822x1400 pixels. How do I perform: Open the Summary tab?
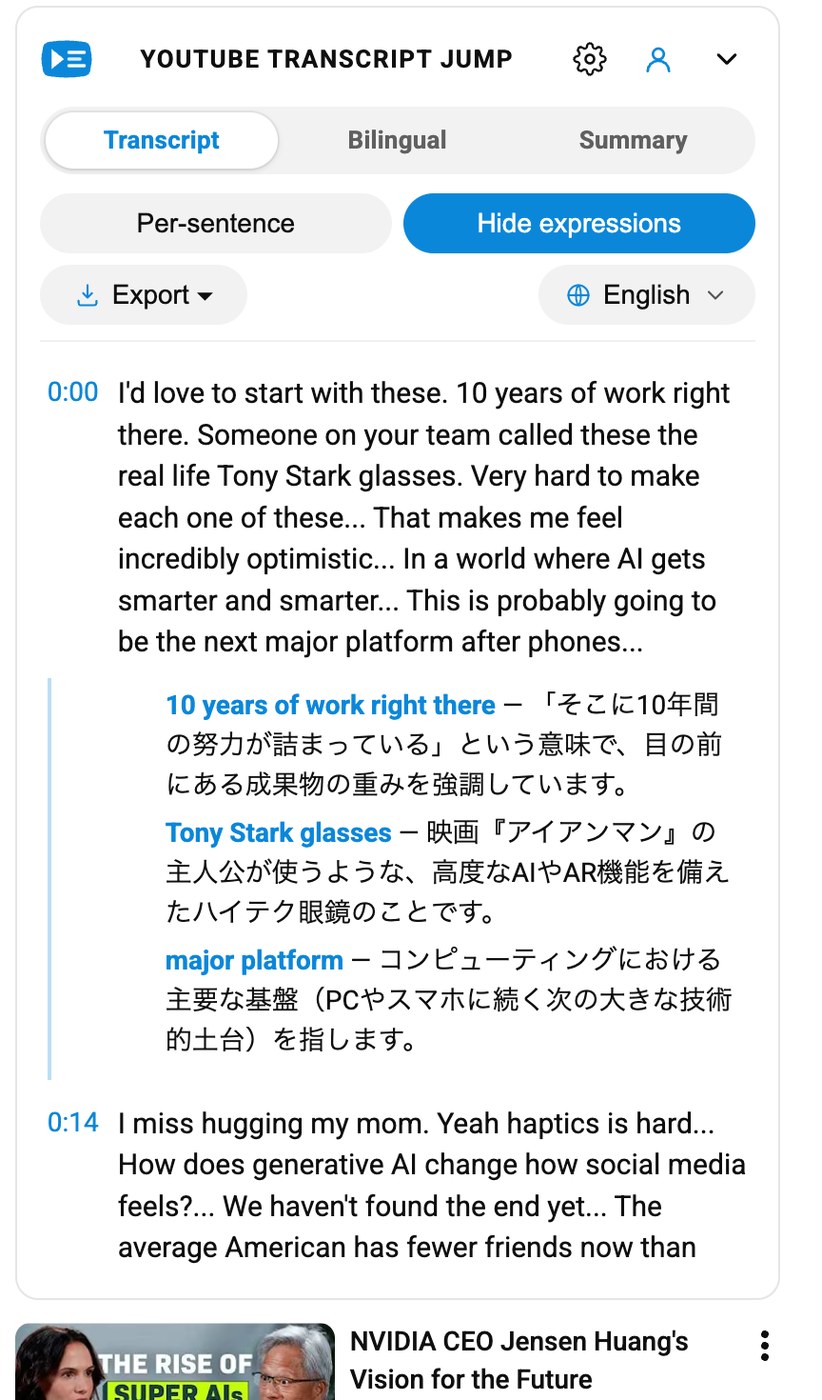pyautogui.click(x=632, y=140)
